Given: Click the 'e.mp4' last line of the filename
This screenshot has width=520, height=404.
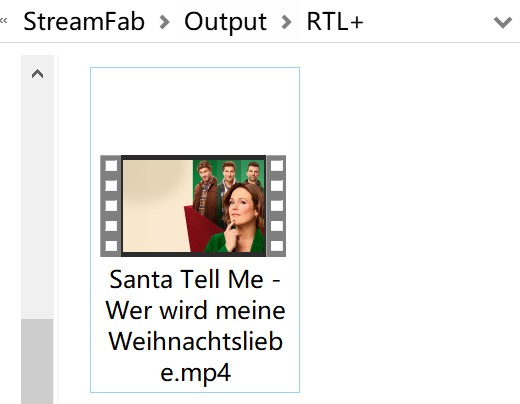Looking at the screenshot, I should [196, 373].
